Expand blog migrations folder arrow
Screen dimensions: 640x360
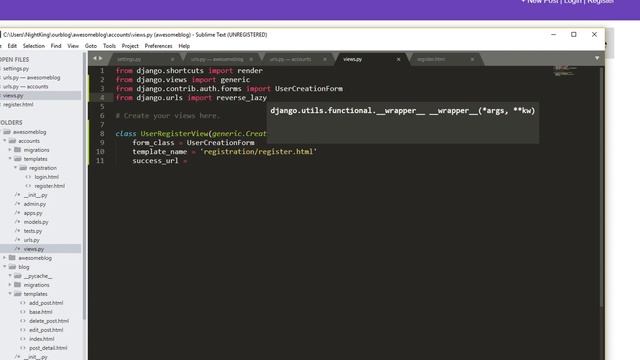pos(10,285)
